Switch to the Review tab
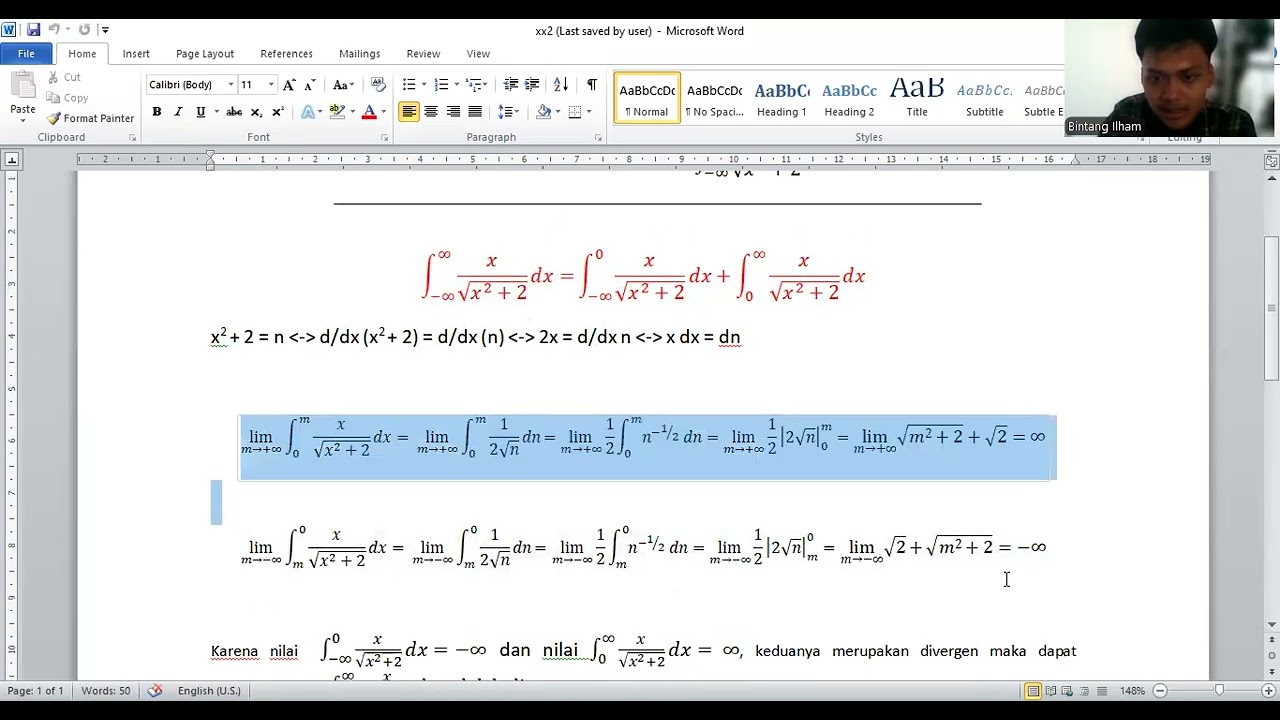The image size is (1280, 720). pyautogui.click(x=423, y=54)
